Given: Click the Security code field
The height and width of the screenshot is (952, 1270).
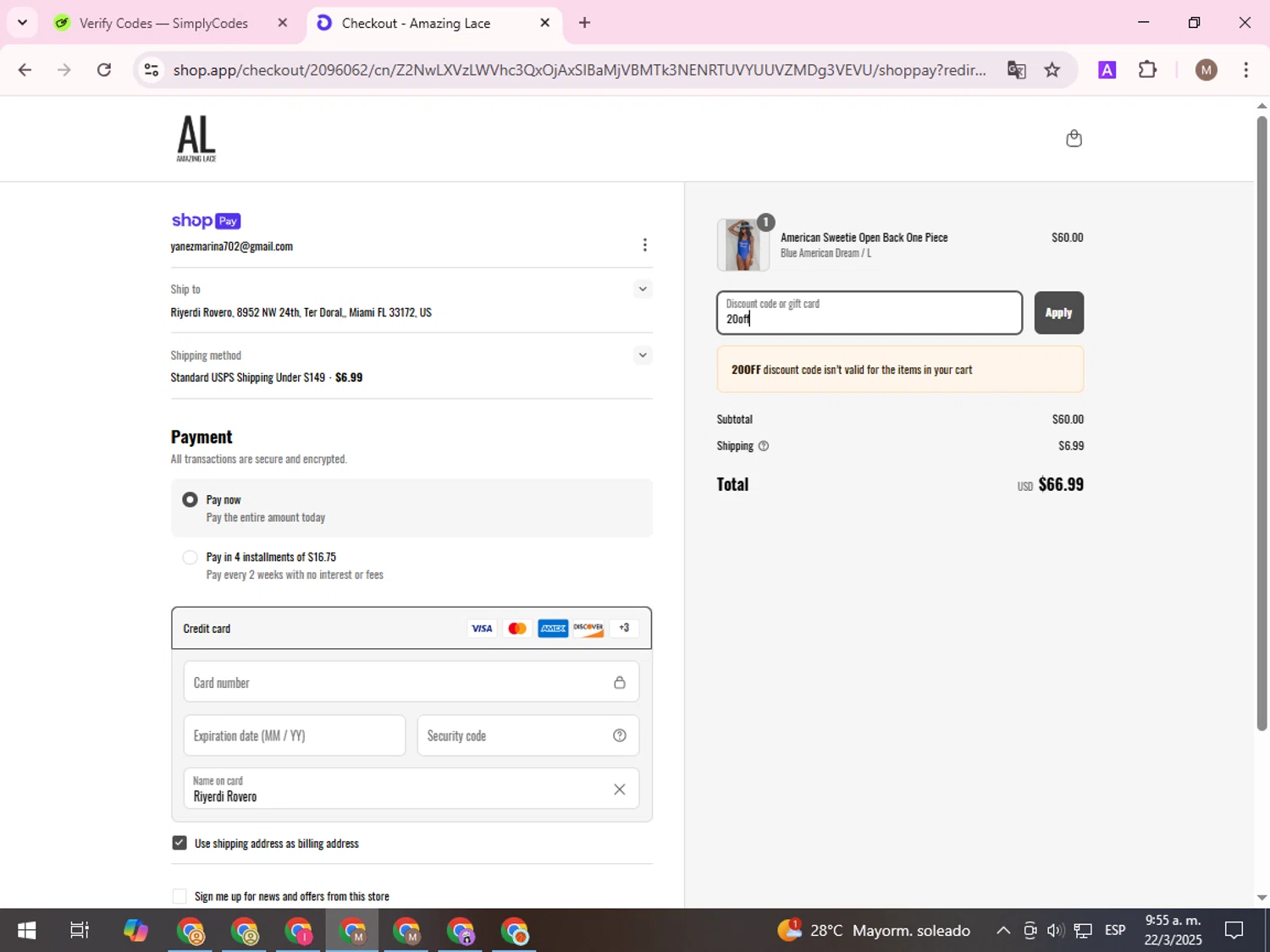Looking at the screenshot, I should click(527, 735).
